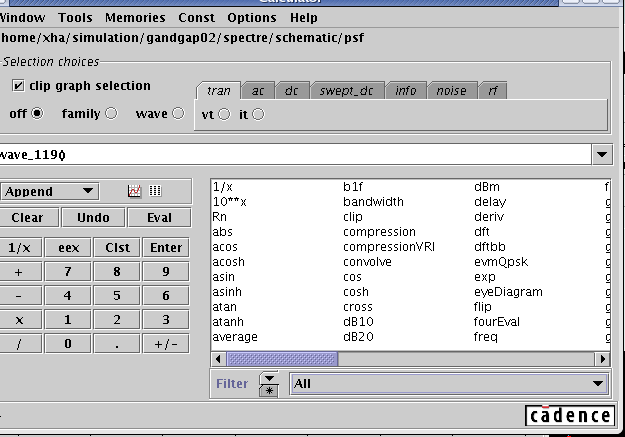Click the keypad 1/x button
625x437 pixels.
pos(19,248)
